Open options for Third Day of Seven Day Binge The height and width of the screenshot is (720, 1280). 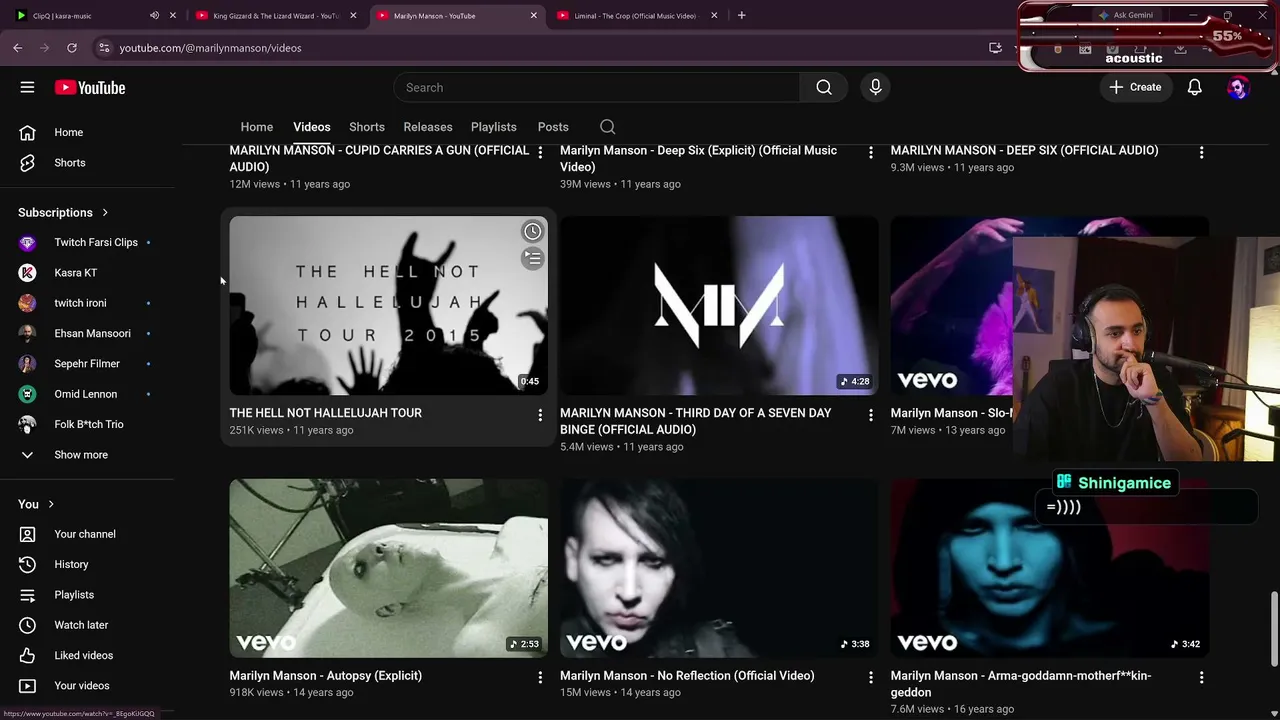point(871,414)
